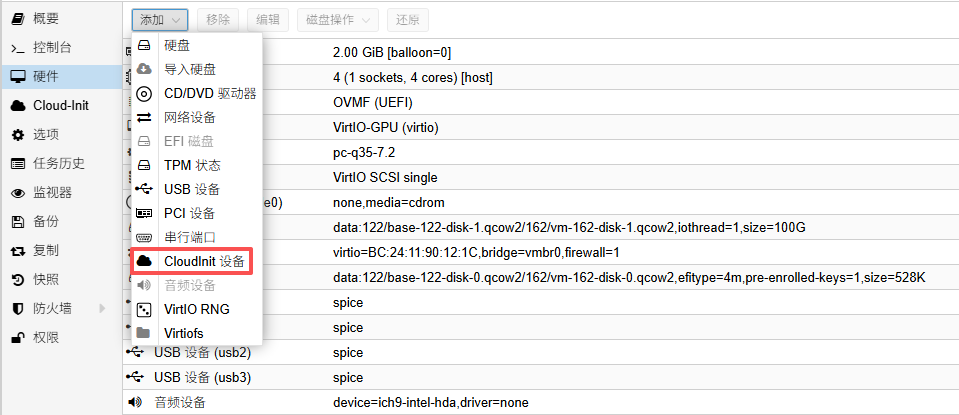The height and width of the screenshot is (415, 959).
Task: Select CloudInit 设备 from the menu
Action: (x=196, y=261)
